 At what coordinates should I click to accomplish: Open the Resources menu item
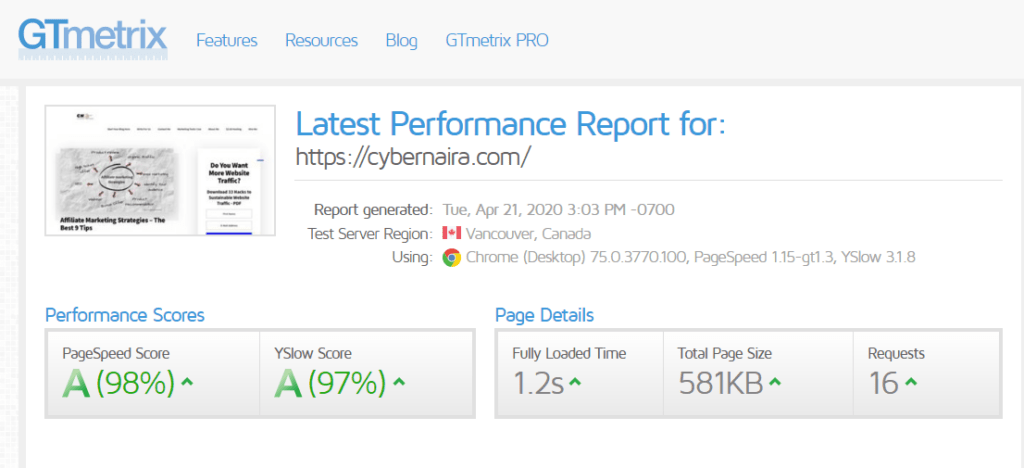pyautogui.click(x=321, y=41)
